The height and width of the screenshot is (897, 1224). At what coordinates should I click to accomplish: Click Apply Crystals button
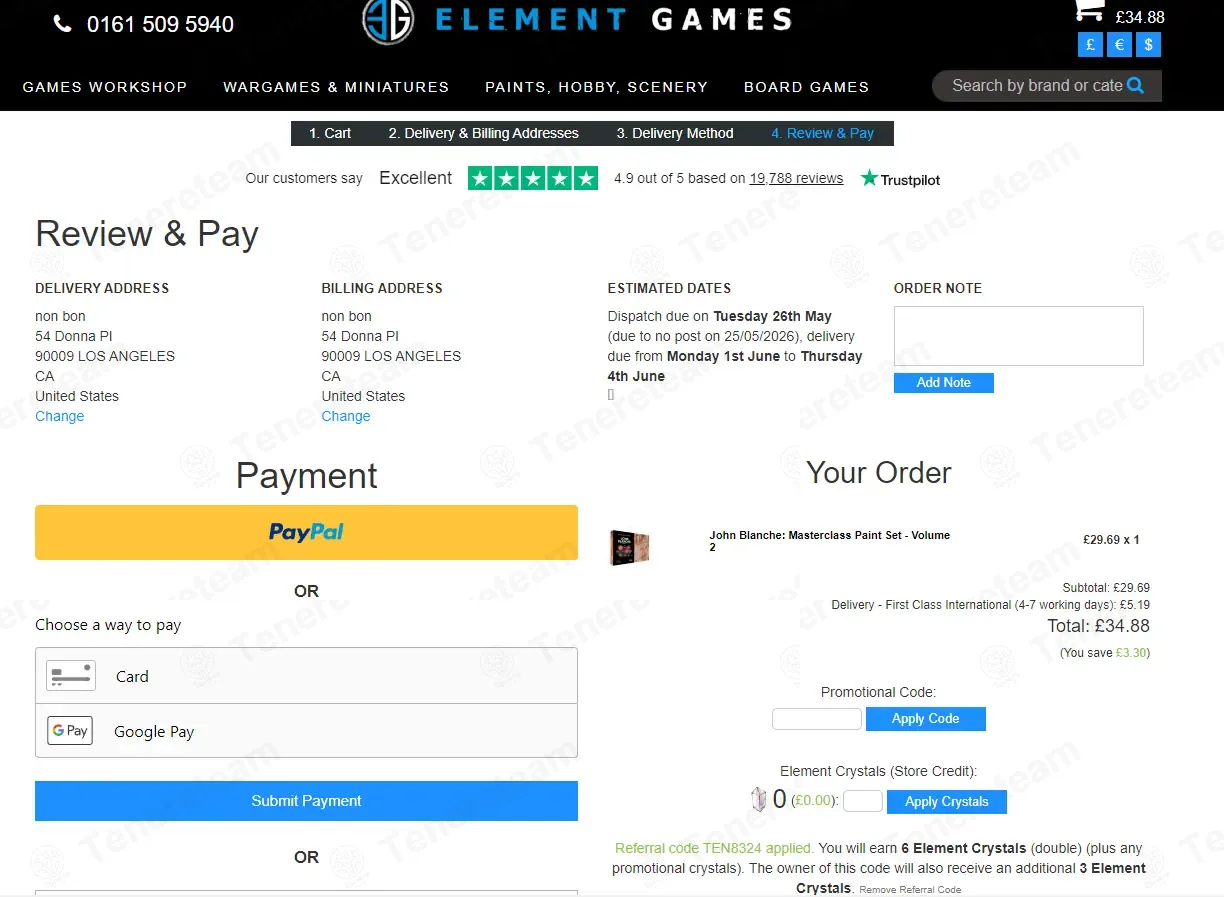947,802
